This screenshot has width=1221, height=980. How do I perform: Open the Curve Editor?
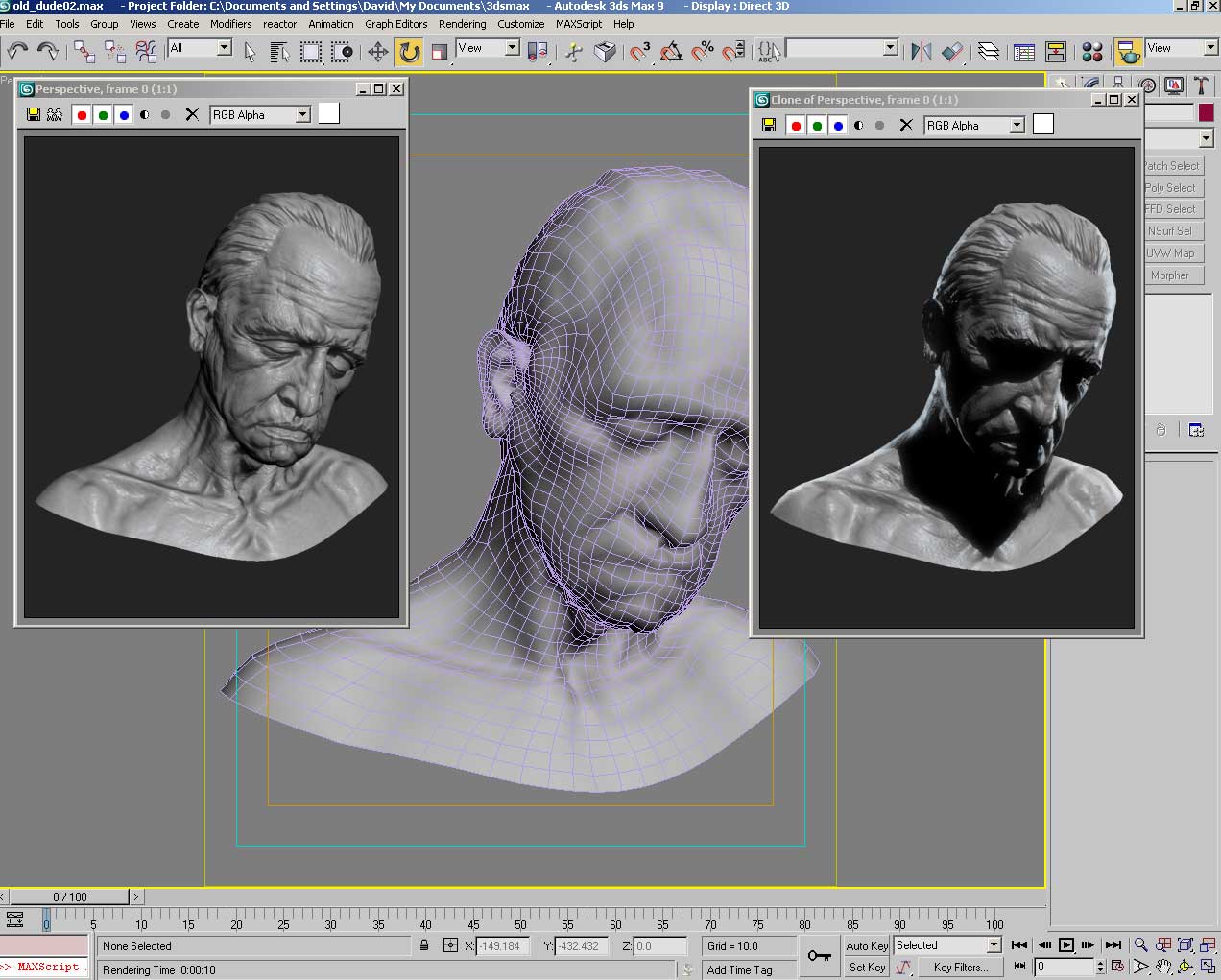click(1024, 51)
